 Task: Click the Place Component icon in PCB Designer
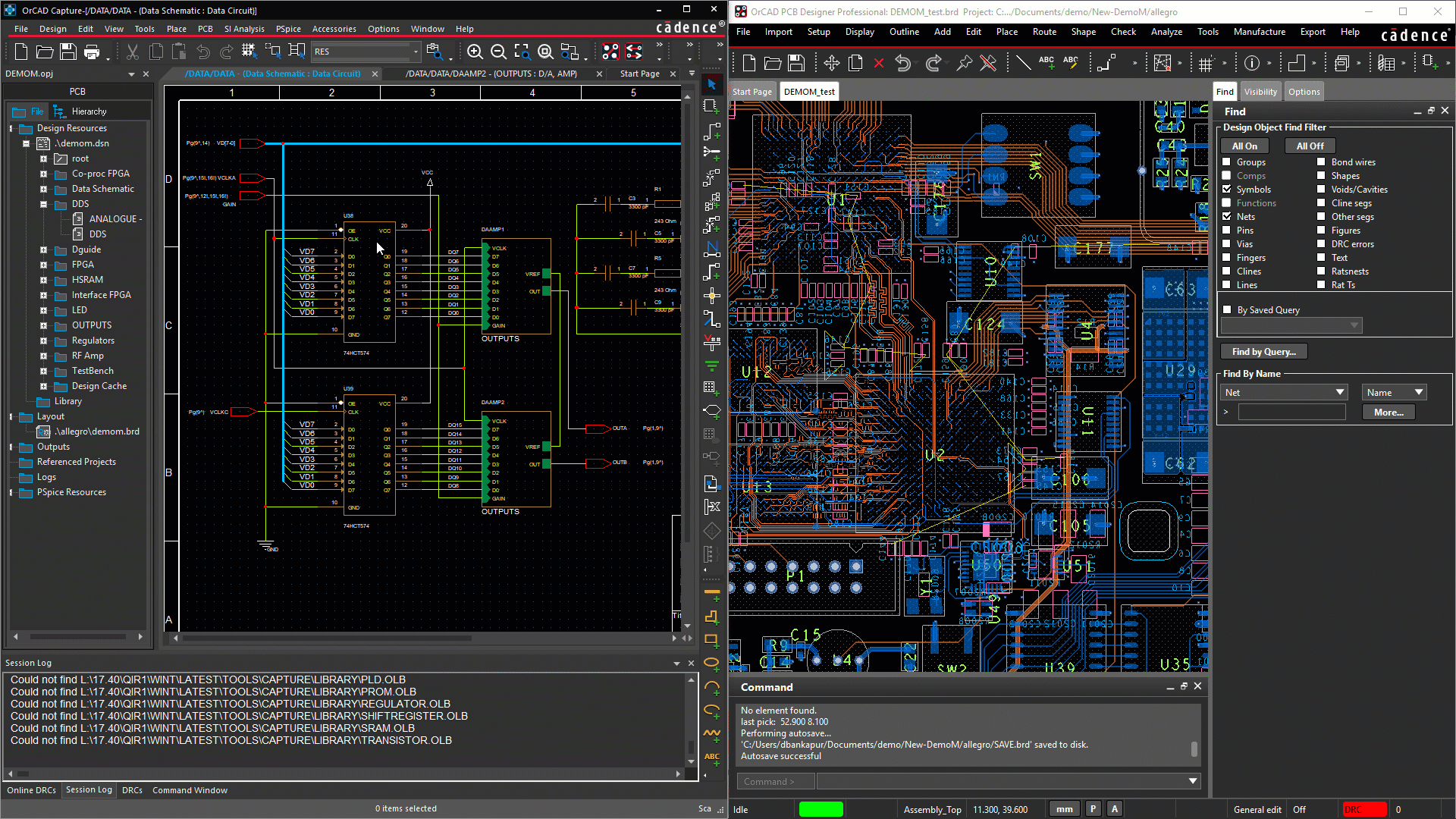(x=1429, y=63)
